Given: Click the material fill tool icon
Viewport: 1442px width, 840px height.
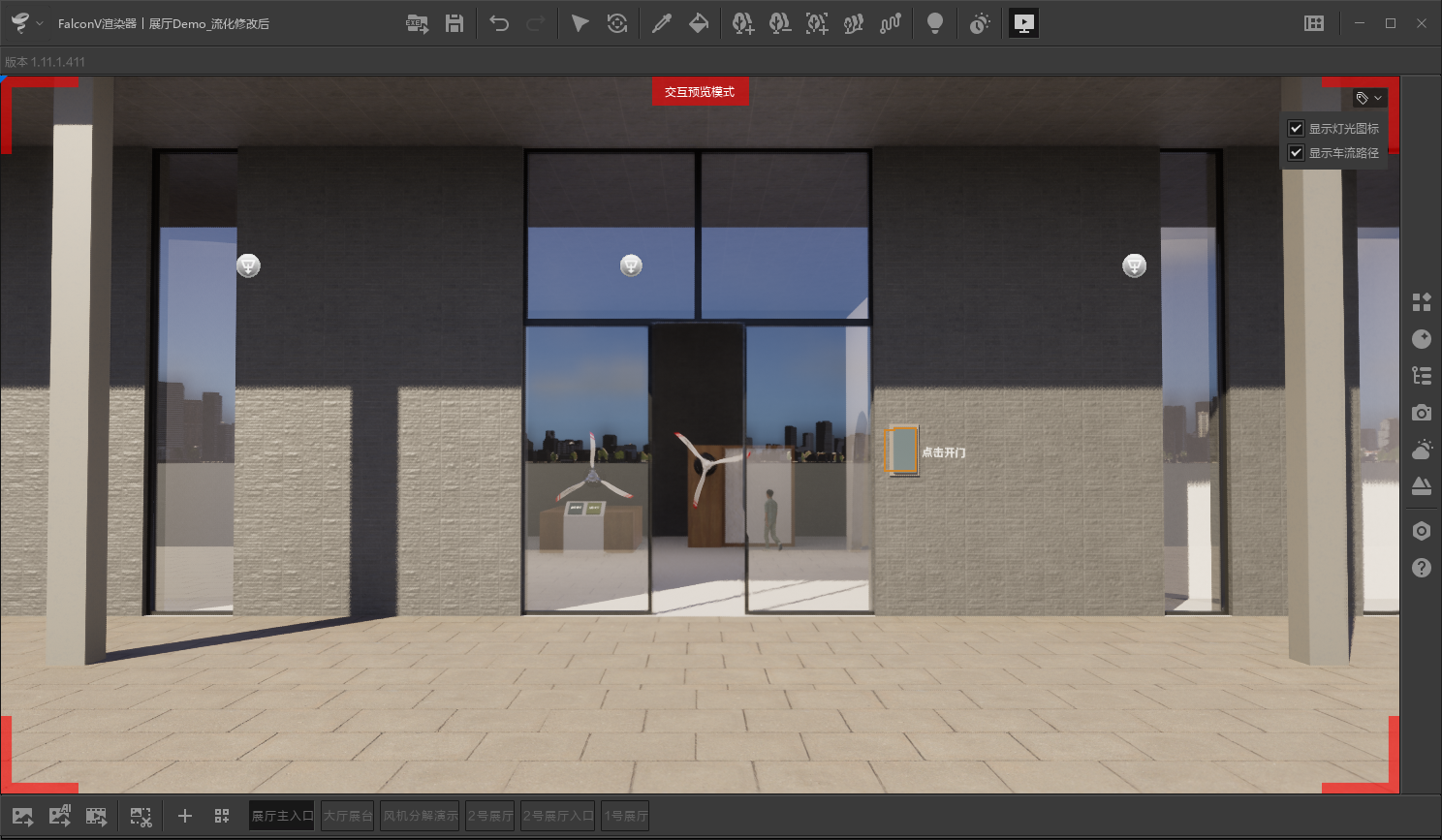Looking at the screenshot, I should [x=700, y=22].
